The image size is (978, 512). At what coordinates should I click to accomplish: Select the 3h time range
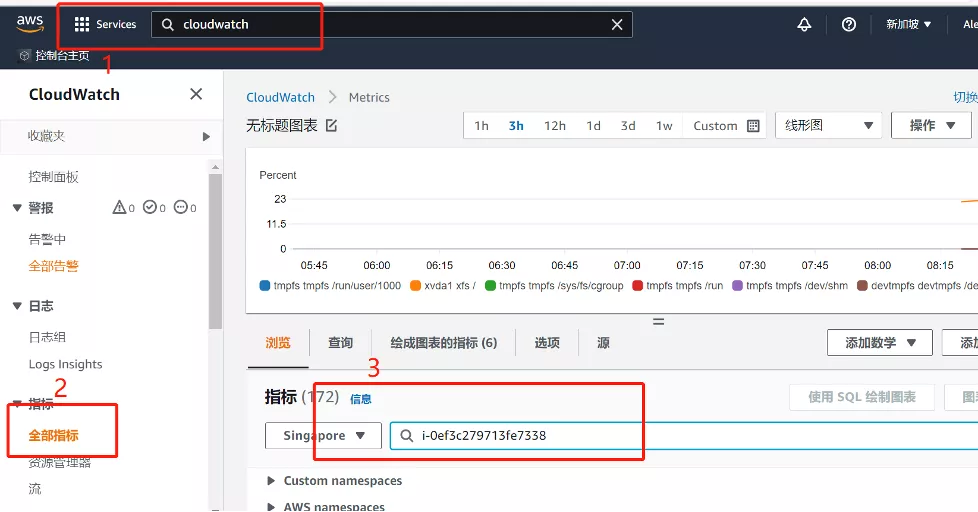tap(516, 126)
